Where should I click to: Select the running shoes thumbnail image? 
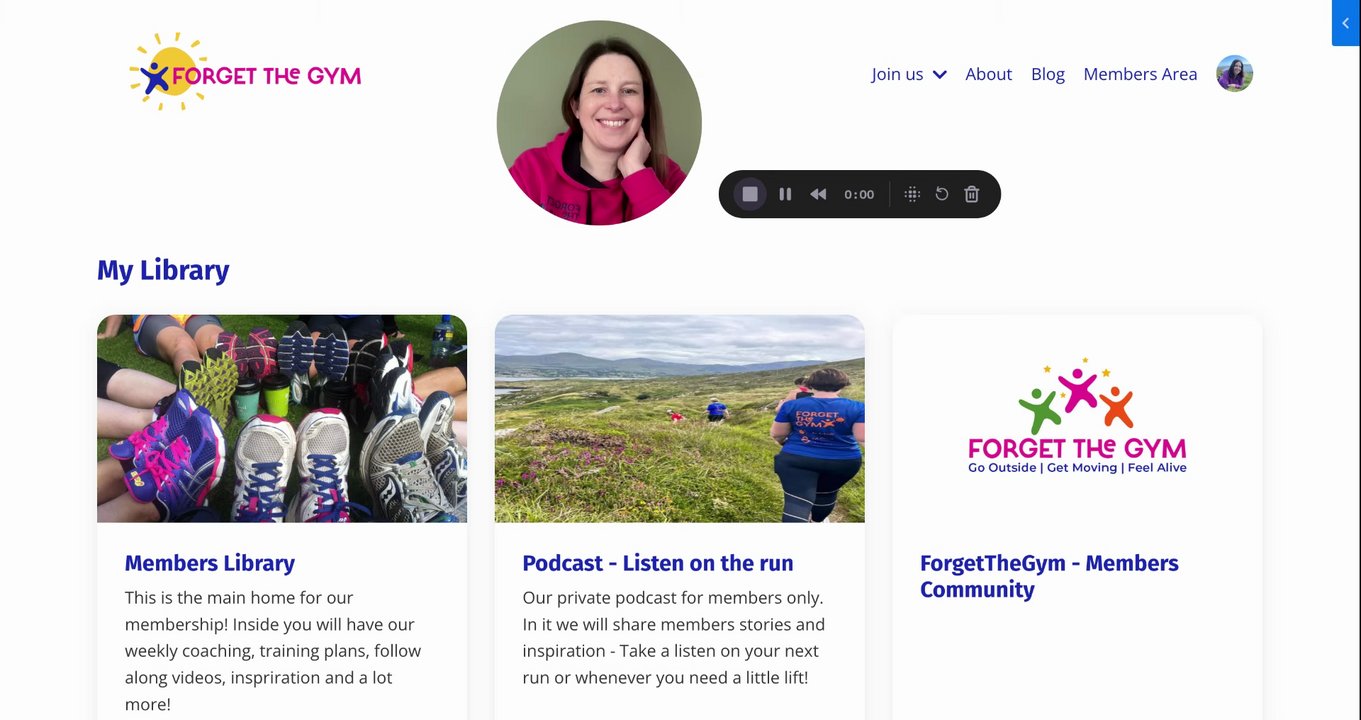pyautogui.click(x=282, y=419)
